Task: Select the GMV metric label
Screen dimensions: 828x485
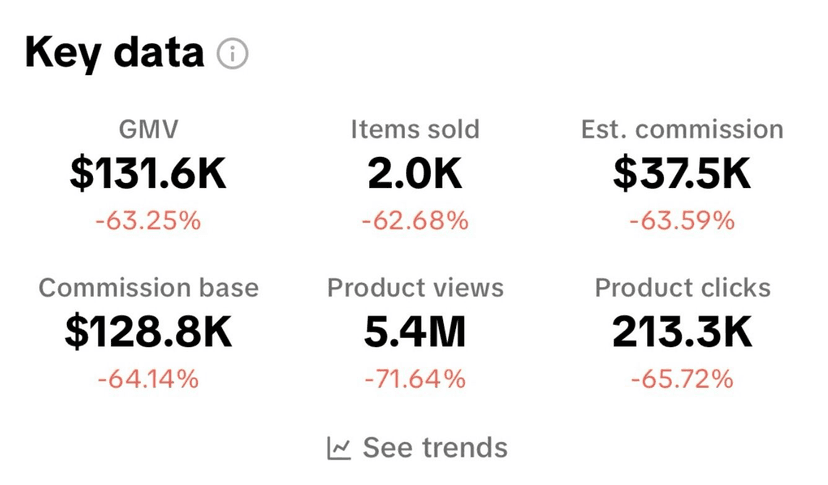Action: (x=148, y=129)
